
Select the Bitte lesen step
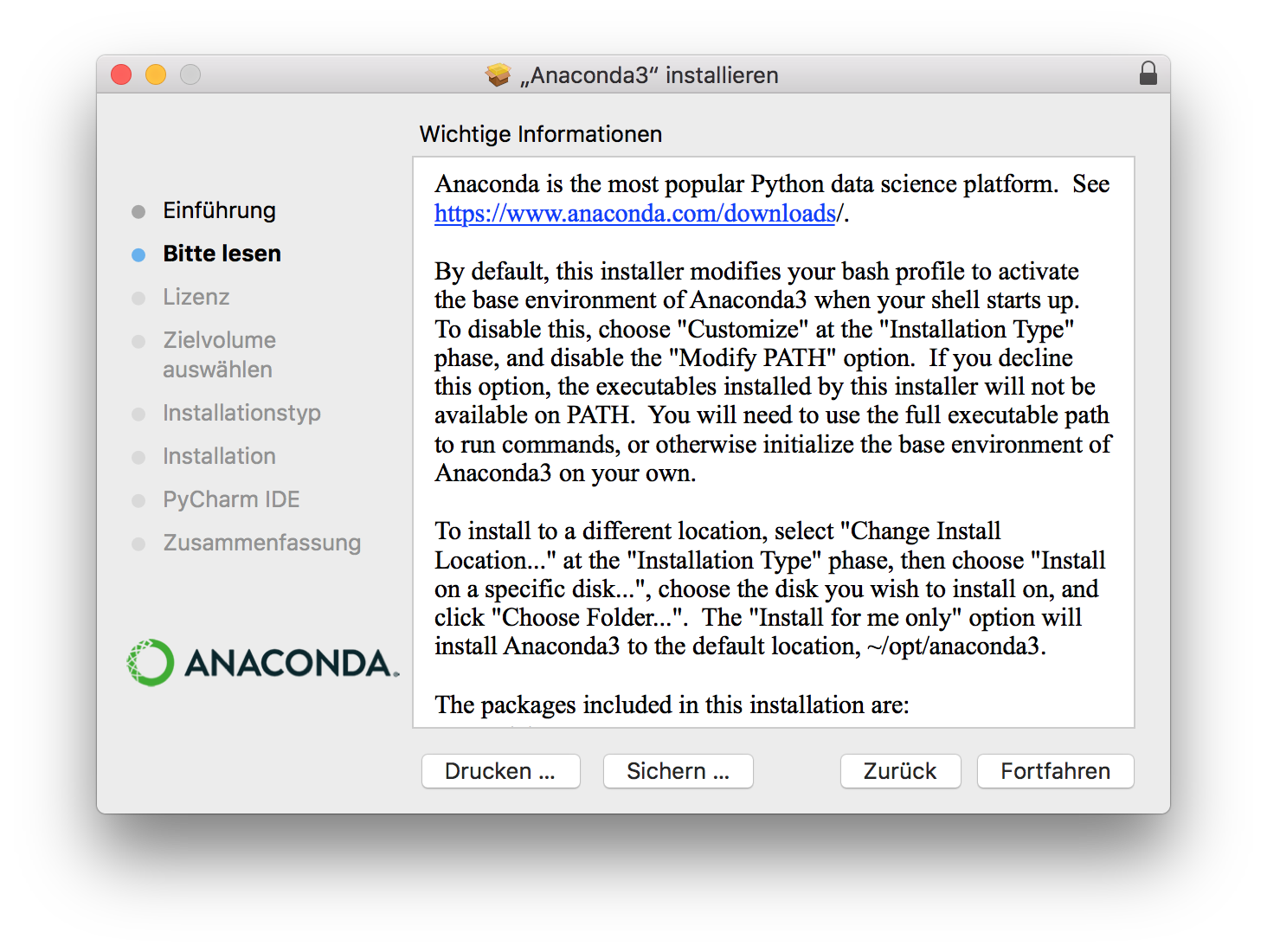click(222, 254)
